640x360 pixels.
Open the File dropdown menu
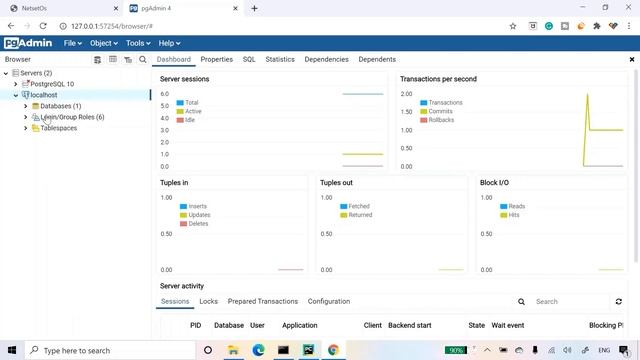click(x=72, y=43)
